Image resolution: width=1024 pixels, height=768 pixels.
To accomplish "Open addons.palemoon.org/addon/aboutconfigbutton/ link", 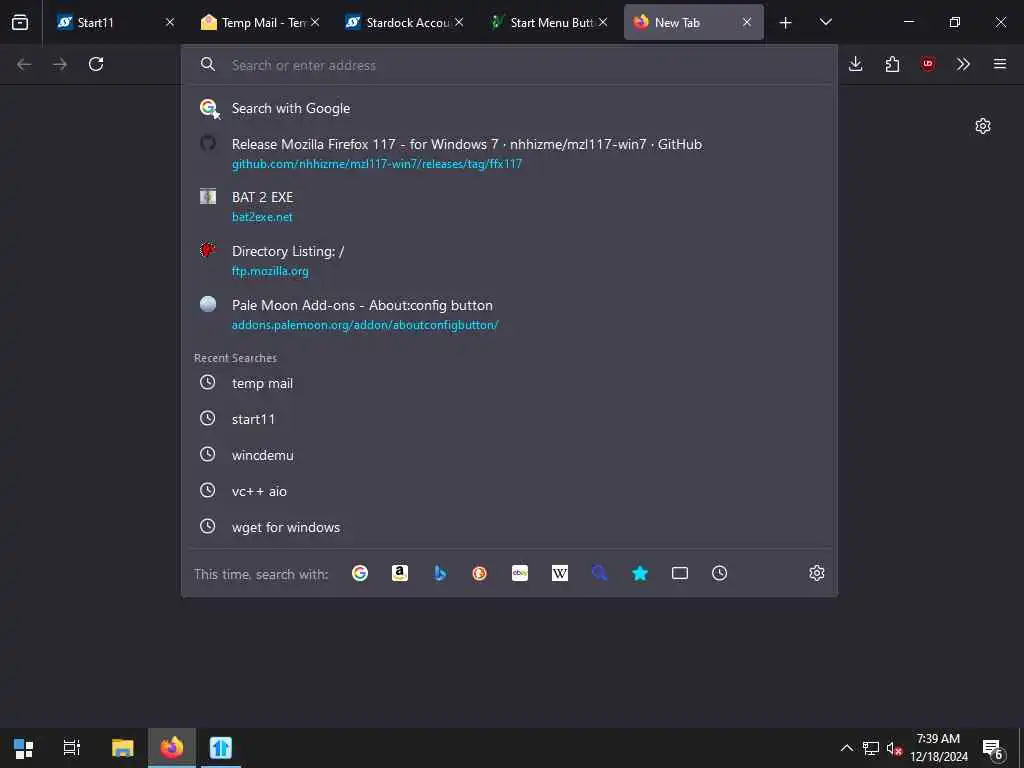I will click(x=365, y=325).
